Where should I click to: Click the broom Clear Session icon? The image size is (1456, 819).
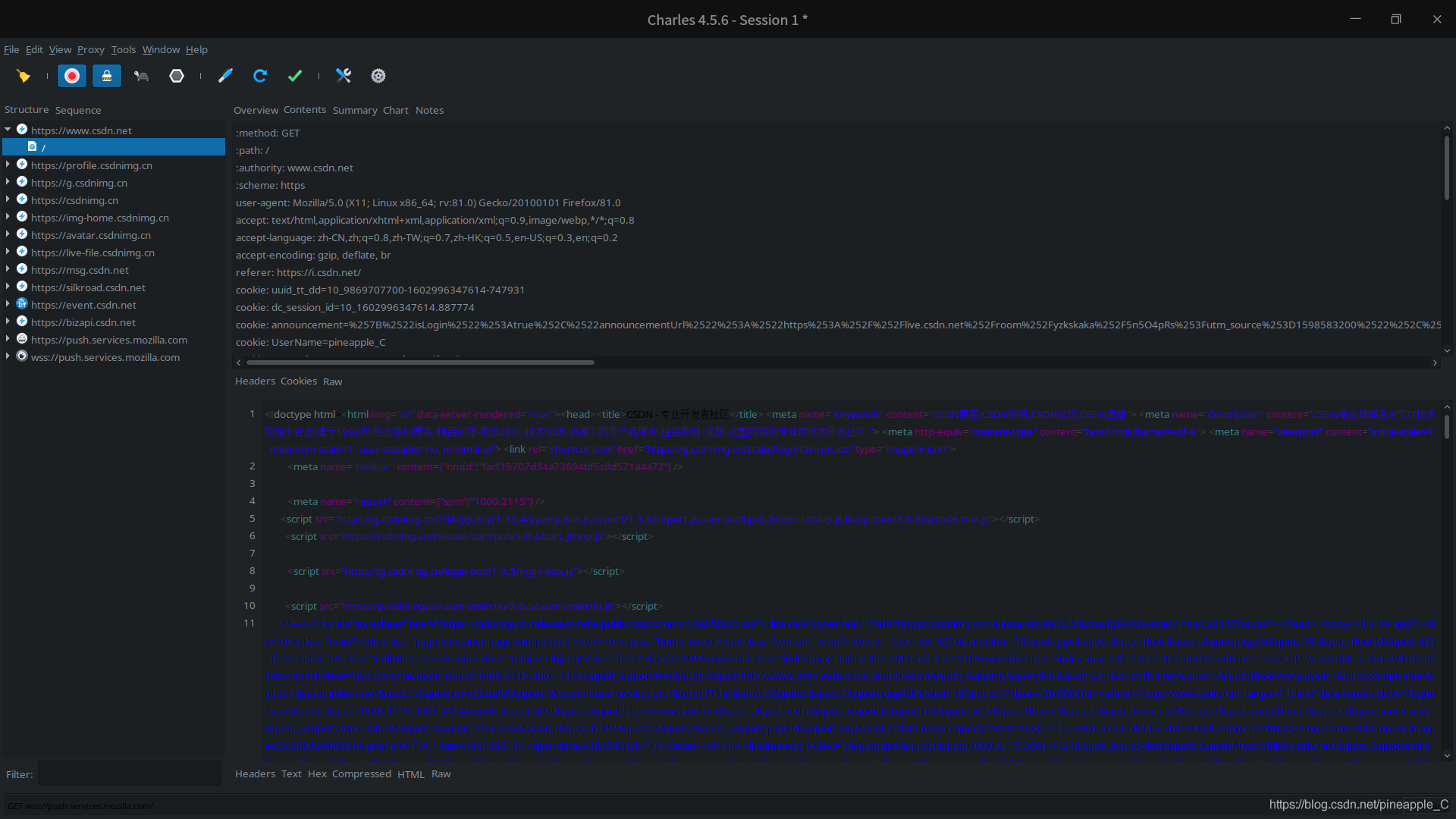point(24,76)
